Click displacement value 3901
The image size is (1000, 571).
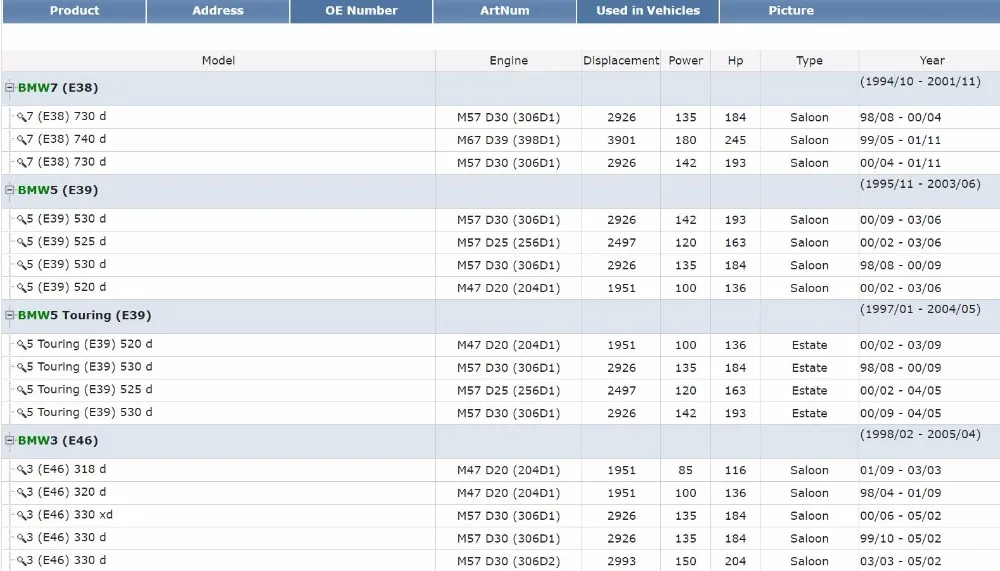[621, 140]
